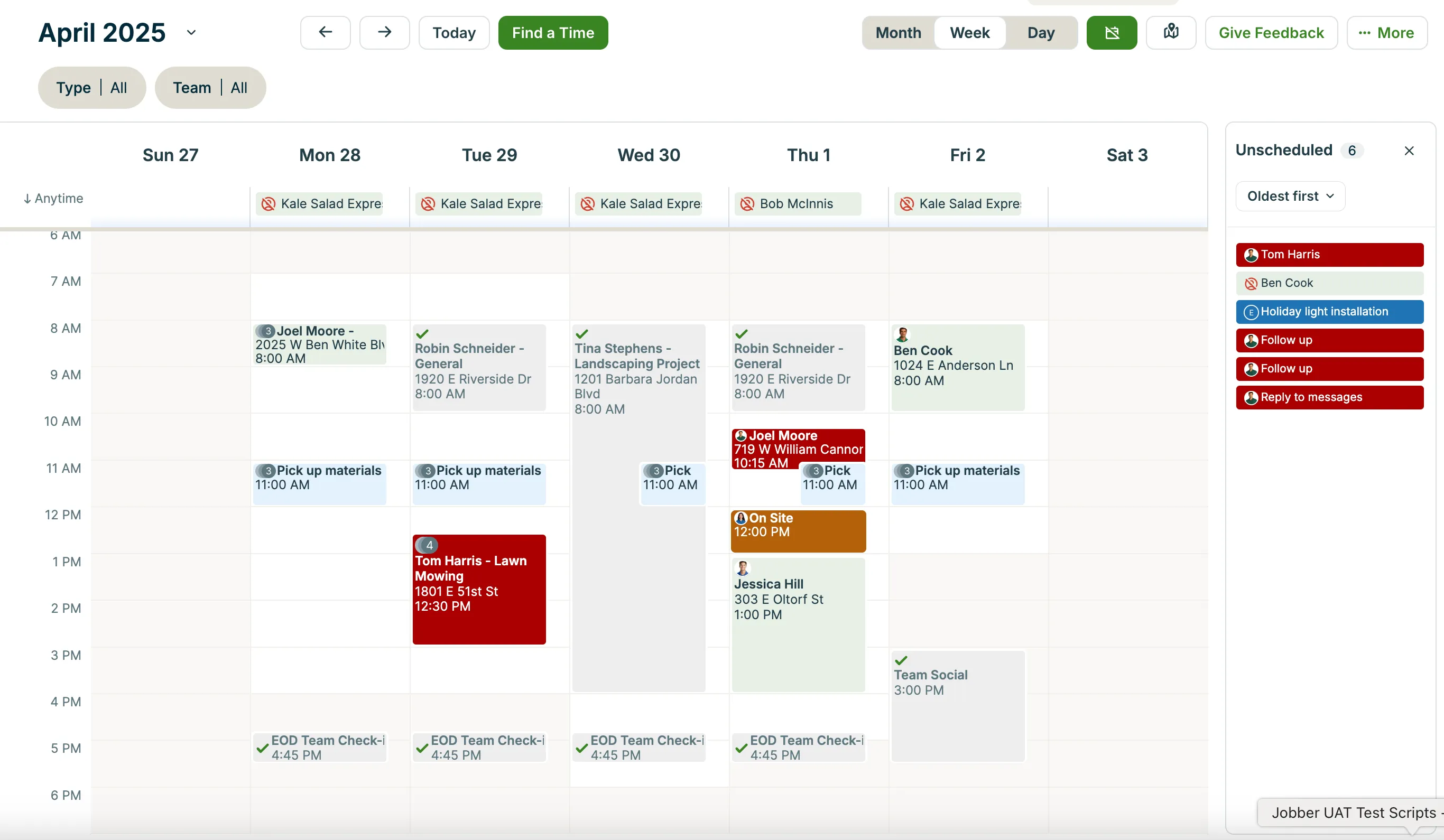Open Team Social event at 3:00 PM
1444x840 pixels.
(x=958, y=706)
